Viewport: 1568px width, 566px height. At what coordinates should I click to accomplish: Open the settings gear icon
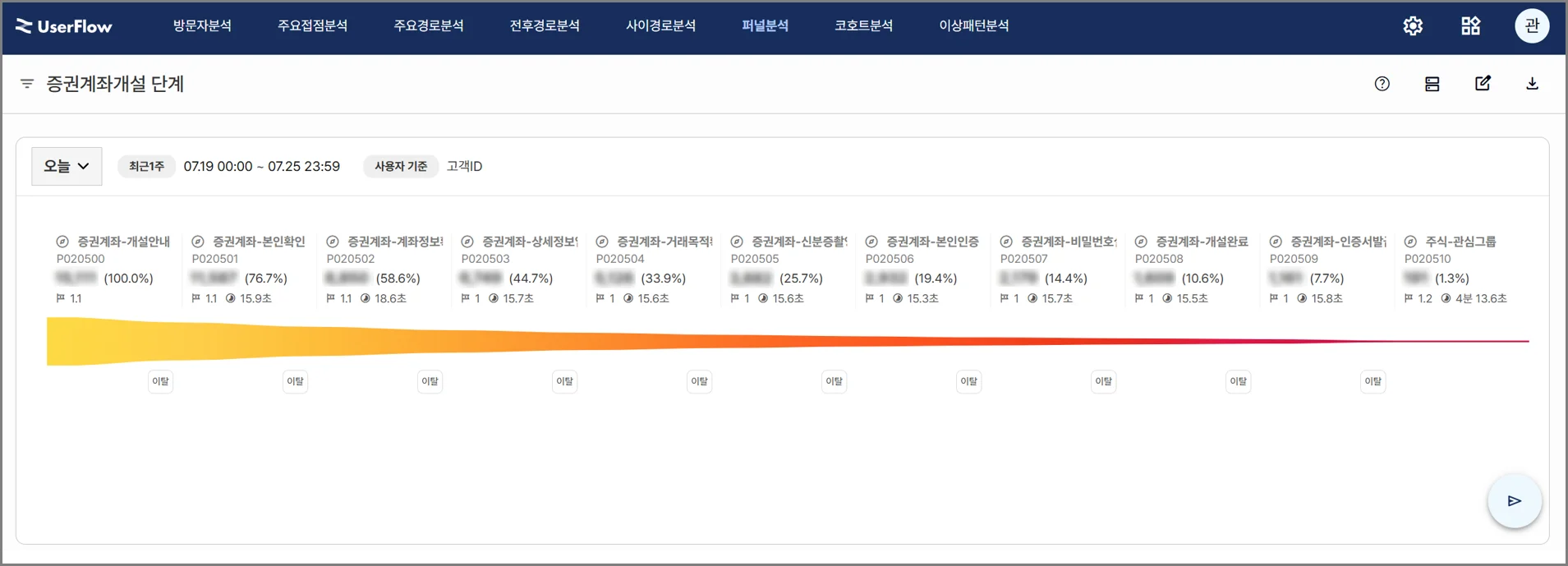(x=1413, y=26)
